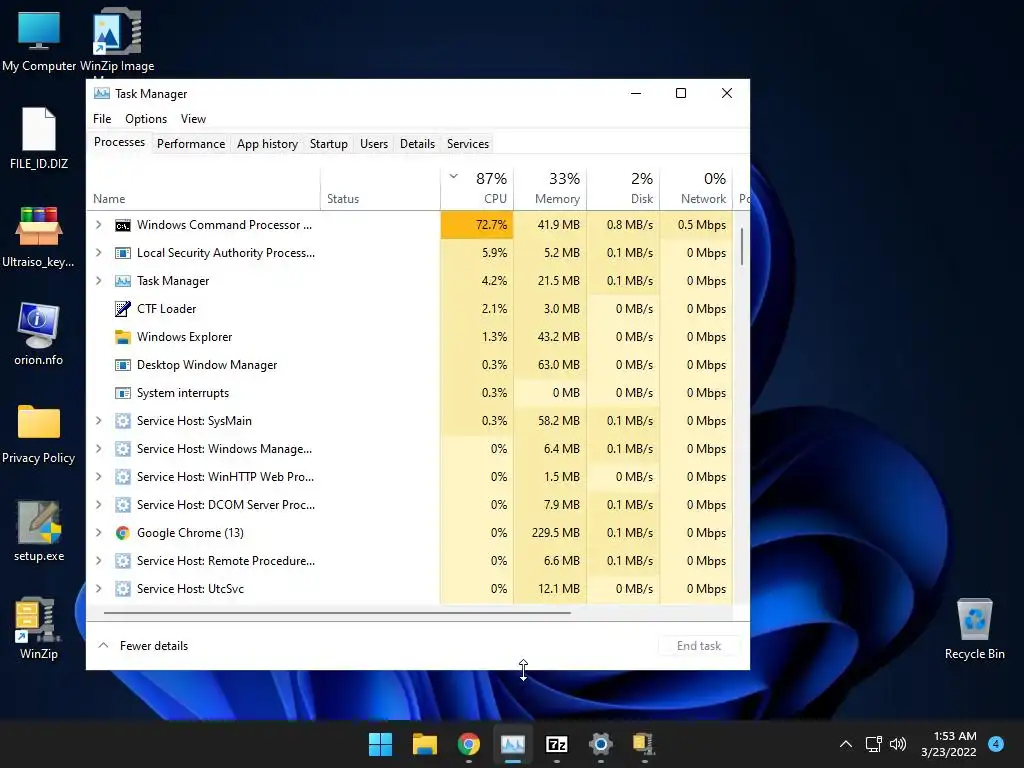The width and height of the screenshot is (1024, 768).
Task: Click the Google Chrome process icon
Action: pos(123,533)
